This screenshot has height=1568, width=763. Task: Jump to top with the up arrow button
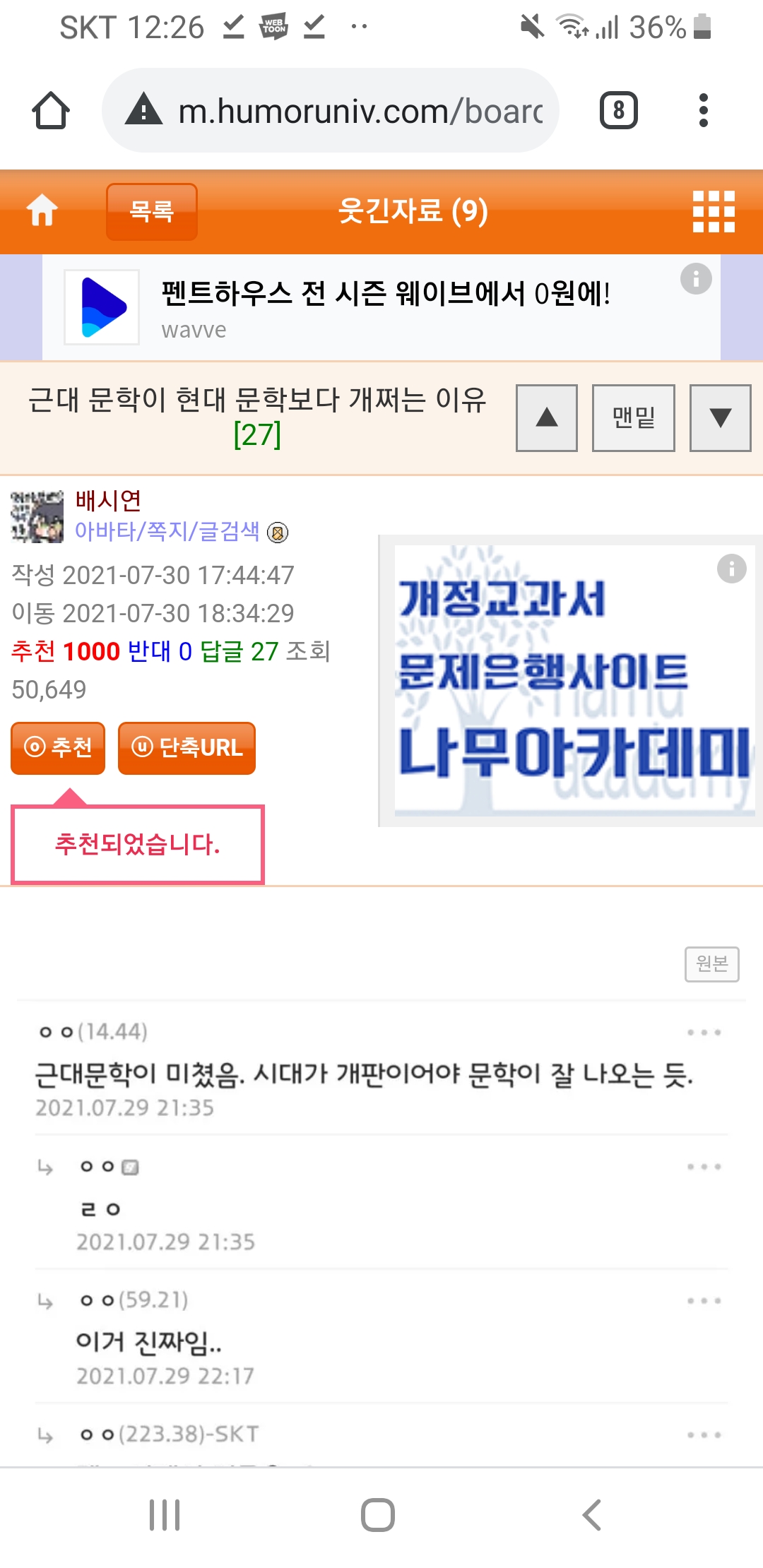[547, 418]
